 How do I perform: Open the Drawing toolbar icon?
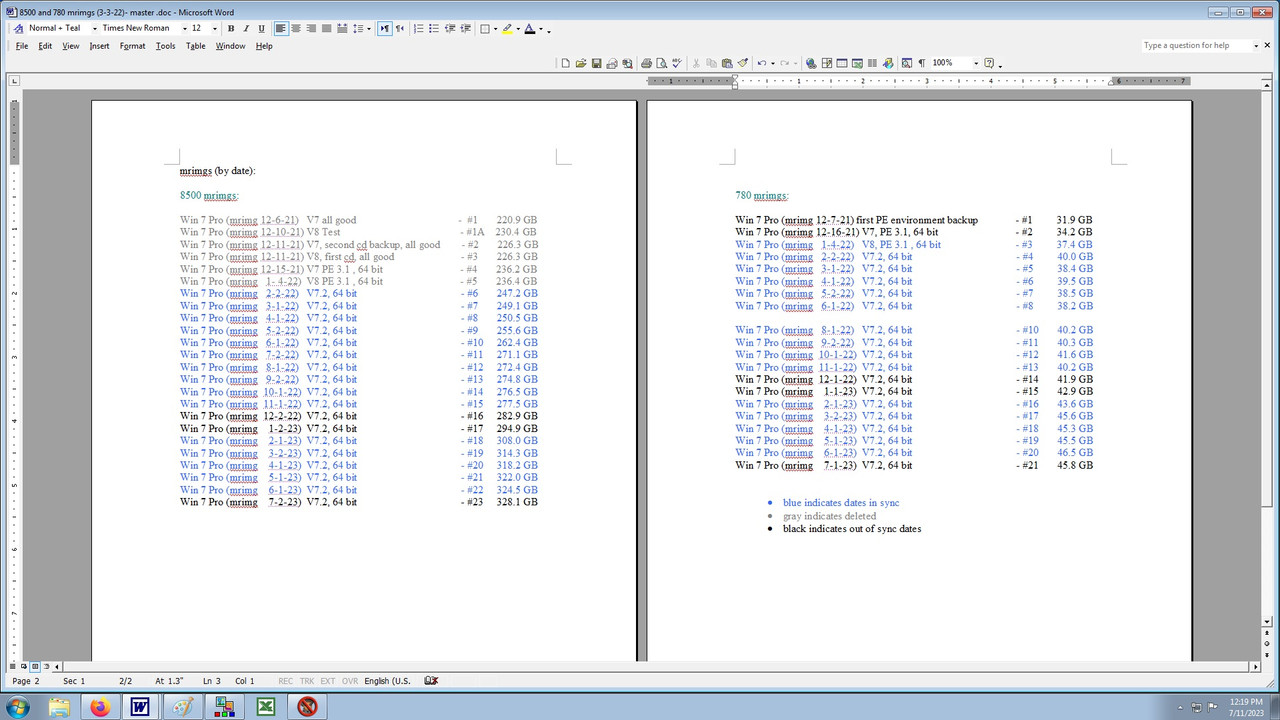888,63
